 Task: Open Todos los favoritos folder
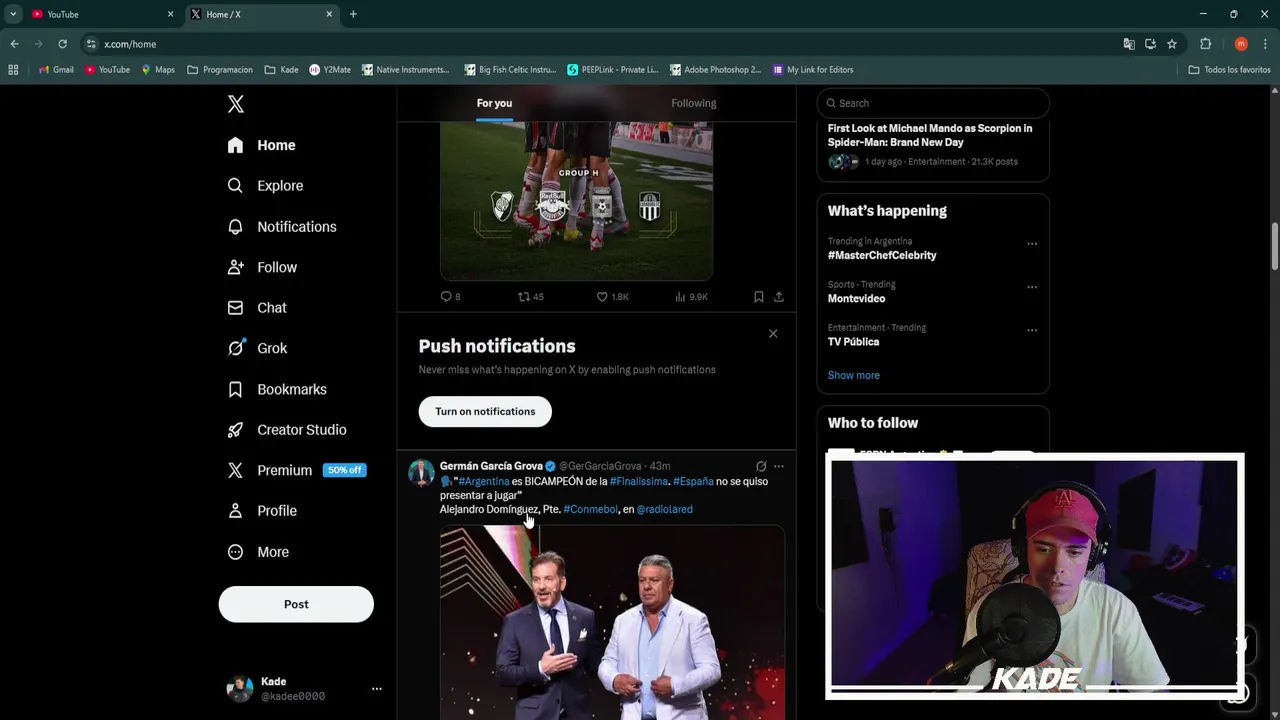coord(1229,70)
